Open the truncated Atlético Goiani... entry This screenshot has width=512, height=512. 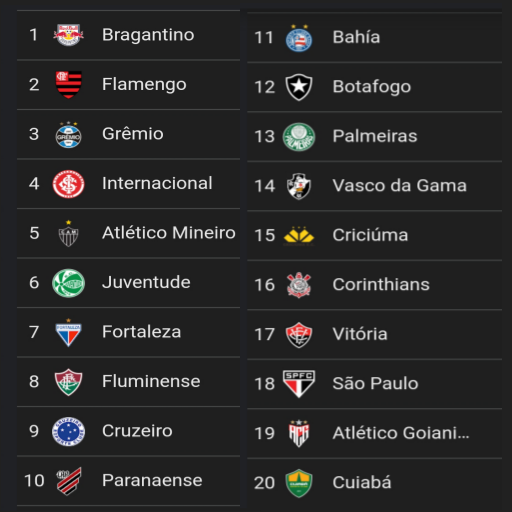[x=401, y=433]
